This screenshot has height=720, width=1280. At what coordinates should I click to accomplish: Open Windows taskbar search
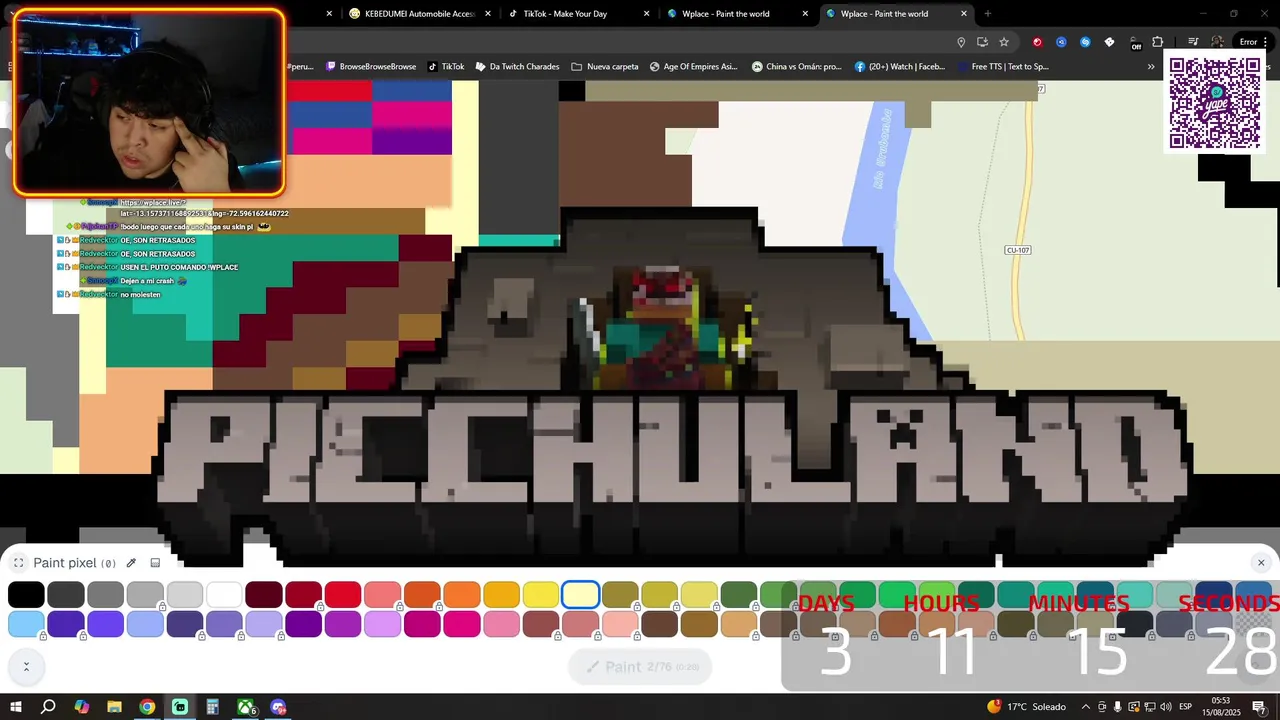point(48,707)
